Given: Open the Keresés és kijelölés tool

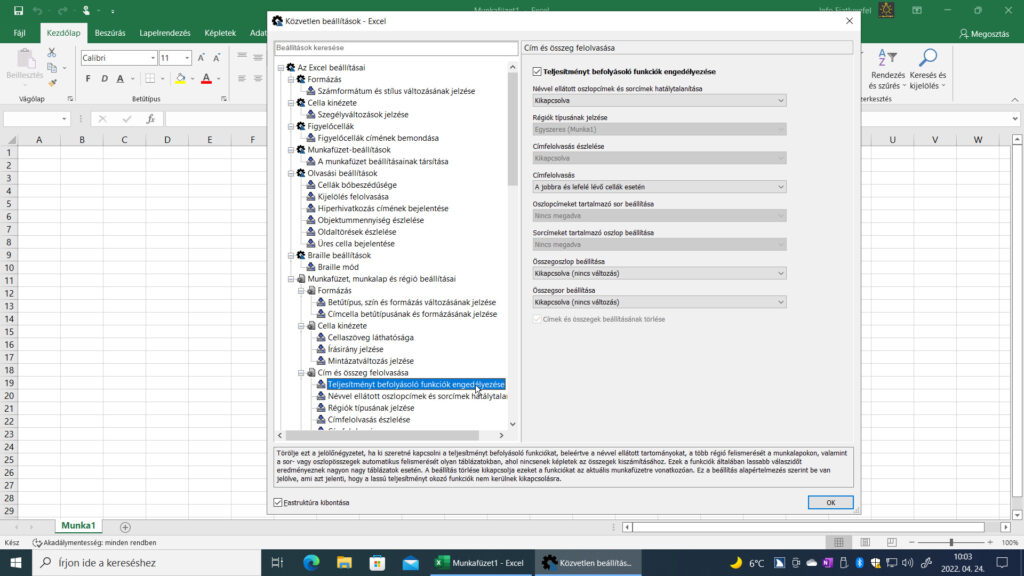Looking at the screenshot, I should pyautogui.click(x=927, y=69).
